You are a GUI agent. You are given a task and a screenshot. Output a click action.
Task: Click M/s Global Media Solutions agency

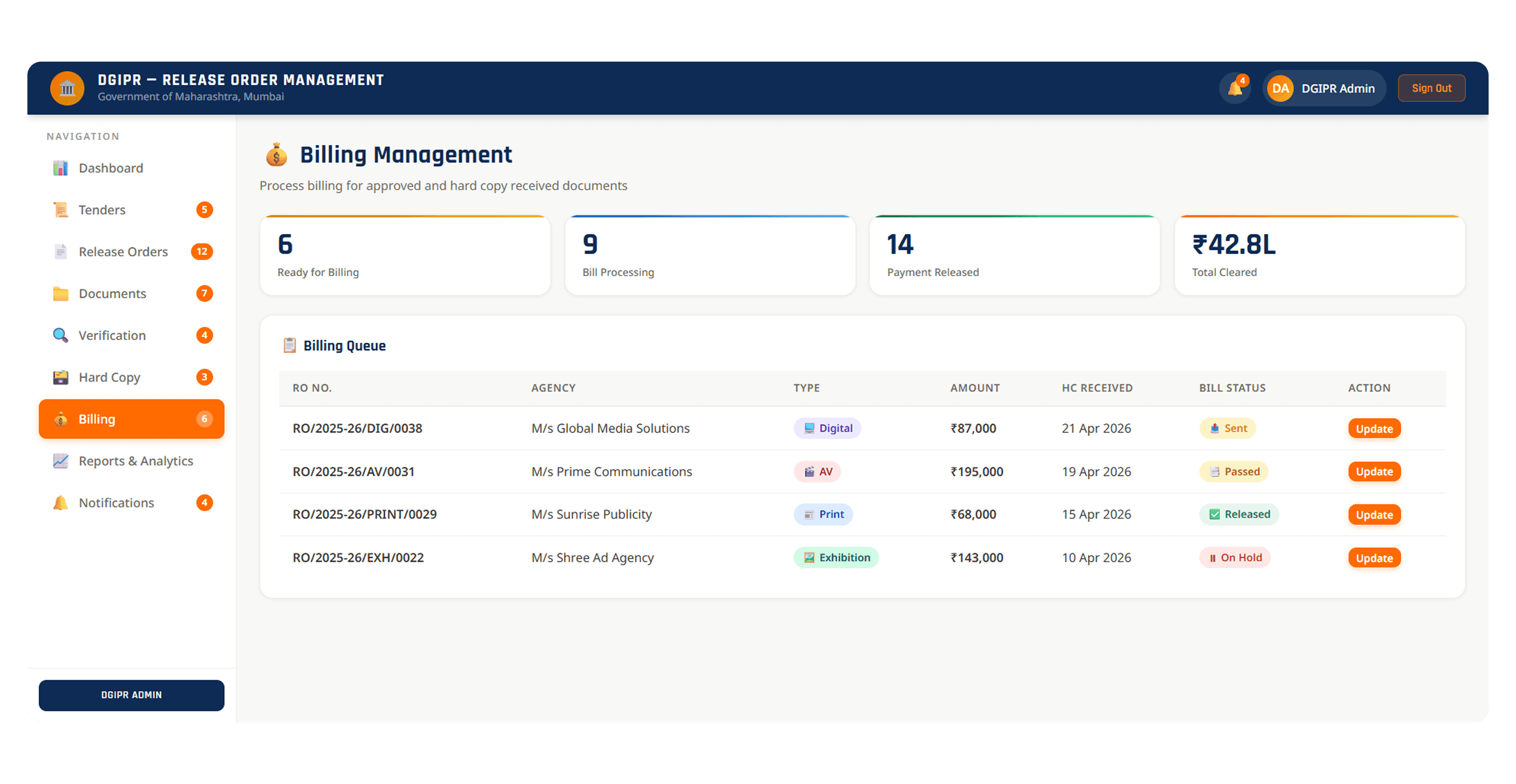tap(610, 428)
